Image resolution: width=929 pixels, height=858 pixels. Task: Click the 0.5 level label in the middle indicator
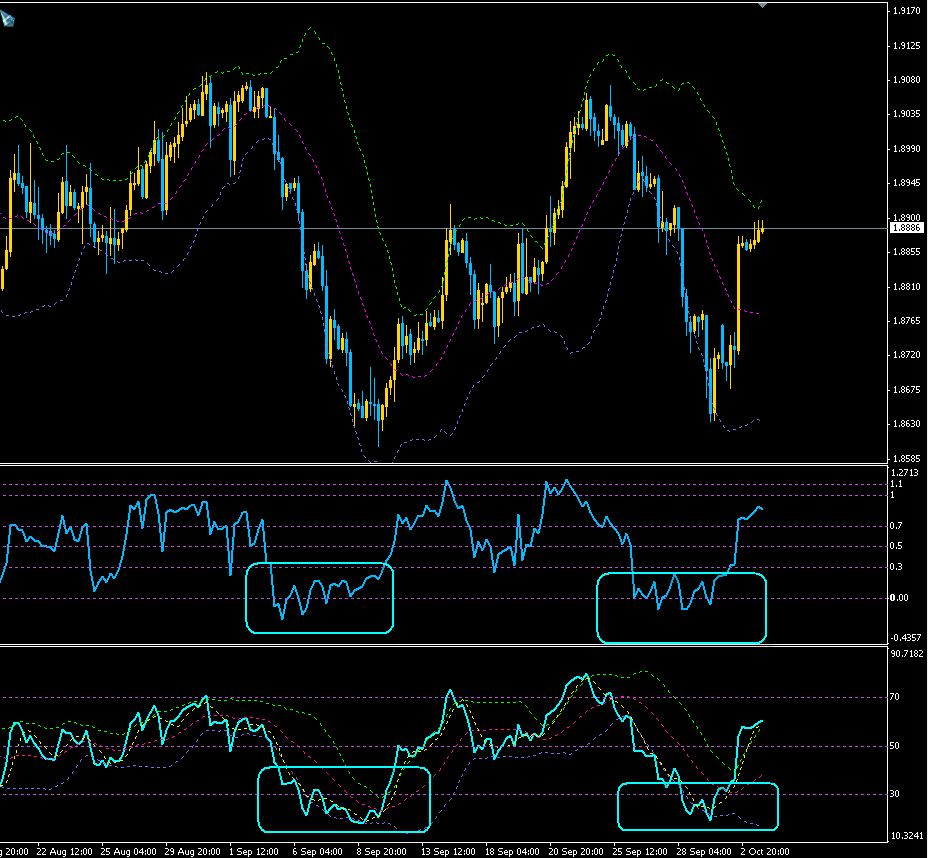pyautogui.click(x=895, y=546)
